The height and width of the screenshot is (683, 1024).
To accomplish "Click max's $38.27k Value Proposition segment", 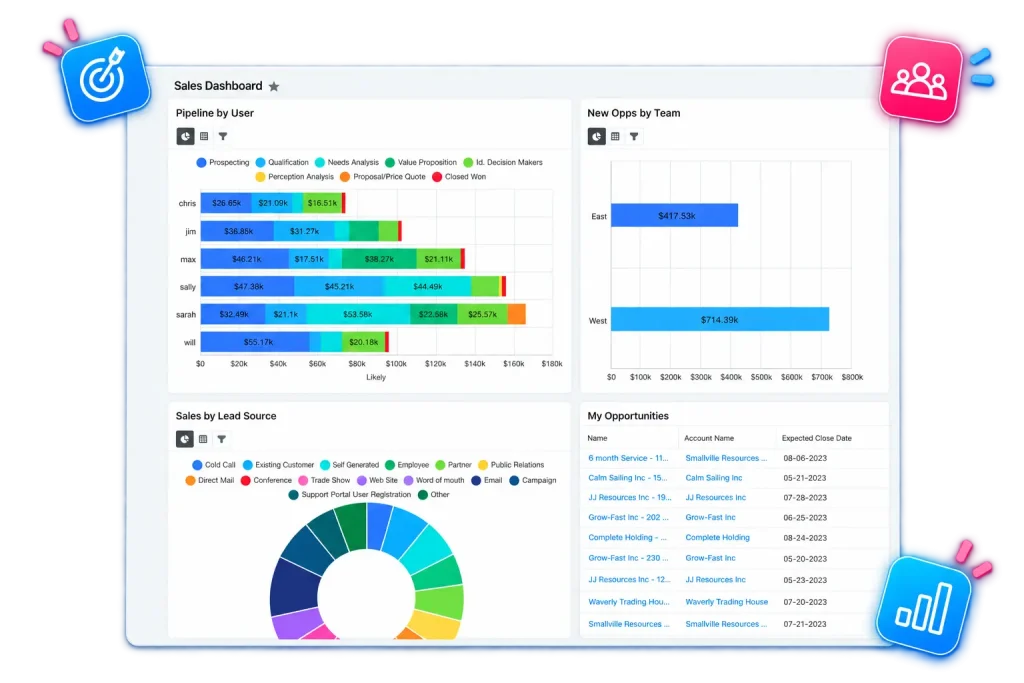I will [379, 259].
